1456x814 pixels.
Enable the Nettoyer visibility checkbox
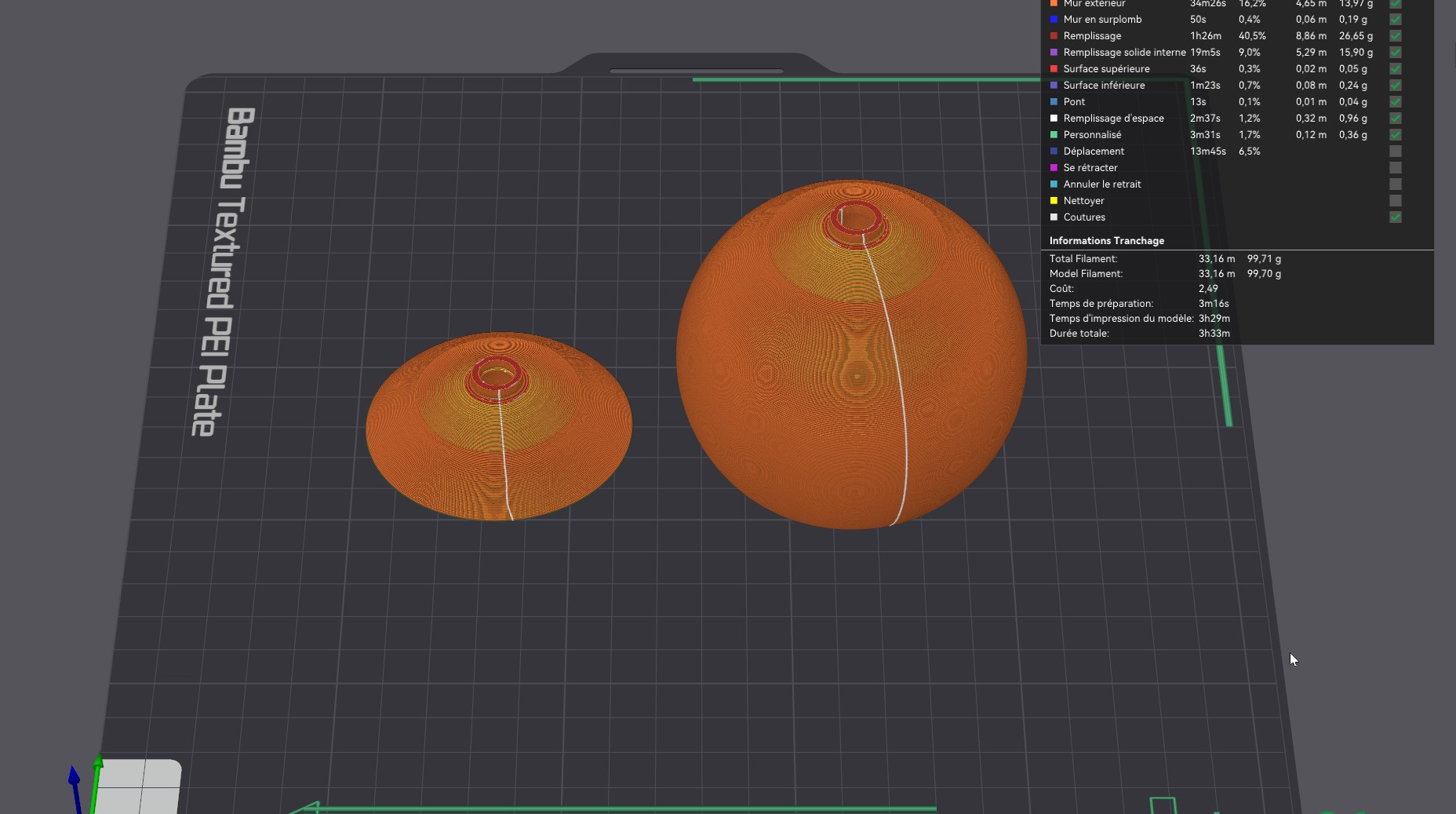pos(1395,201)
